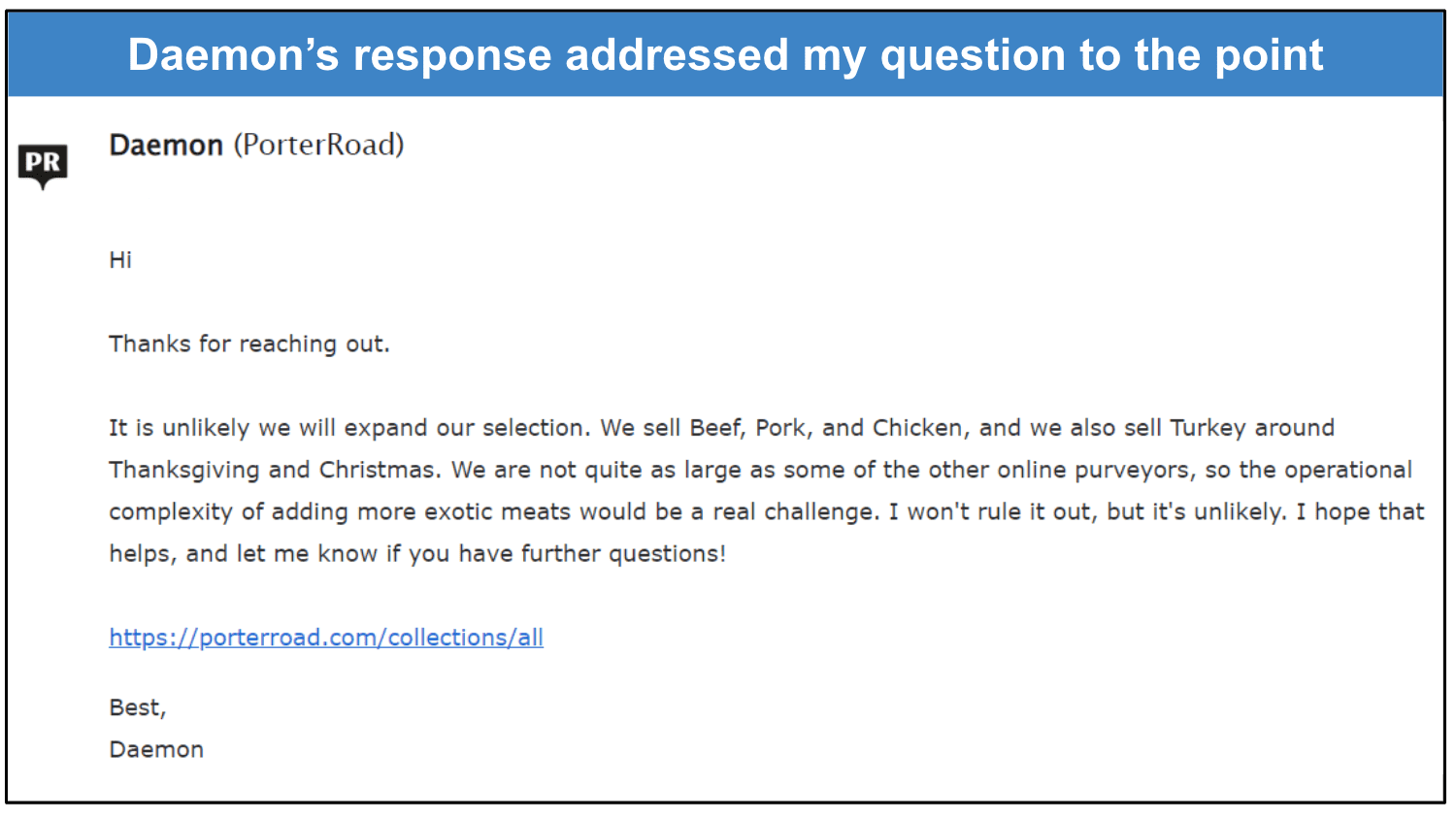The image size is (1456, 819).
Task: Click the (PorterRoad) company label
Action: 318,146
